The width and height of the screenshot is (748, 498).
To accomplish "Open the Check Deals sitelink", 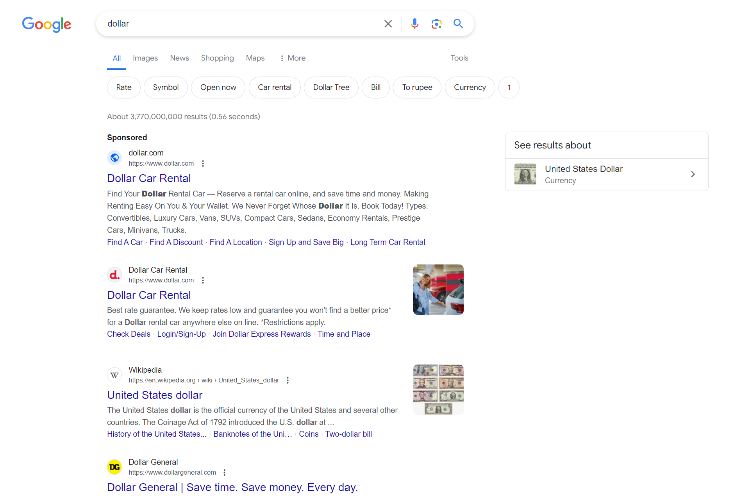I will click(129, 334).
